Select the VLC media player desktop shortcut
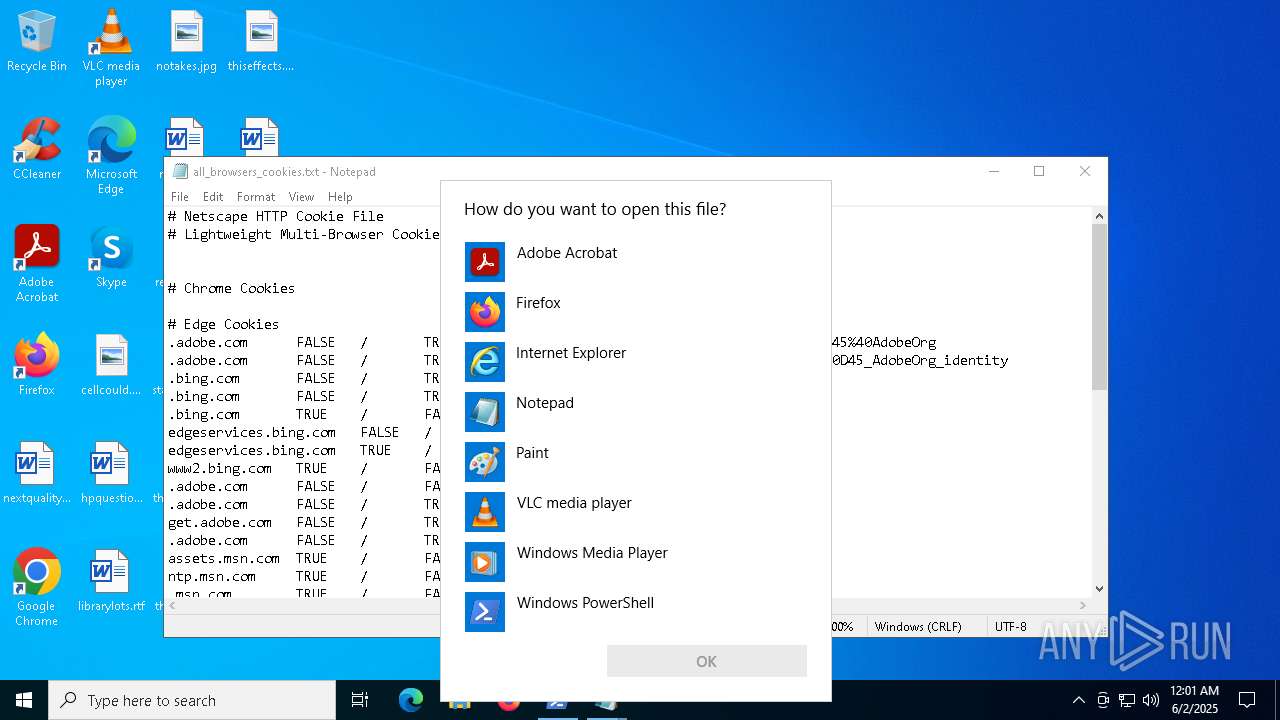Image resolution: width=1280 pixels, height=720 pixels. tap(111, 47)
